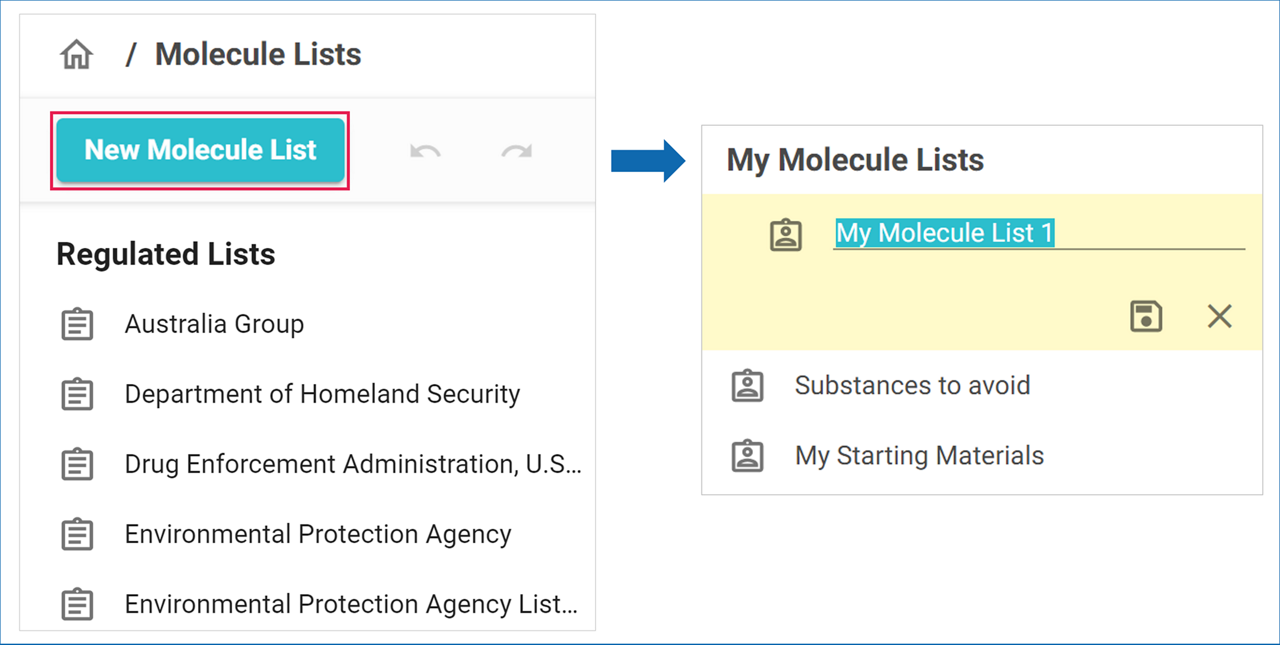Click the Australia Group clipboard icon
The height and width of the screenshot is (645, 1280).
[77, 324]
